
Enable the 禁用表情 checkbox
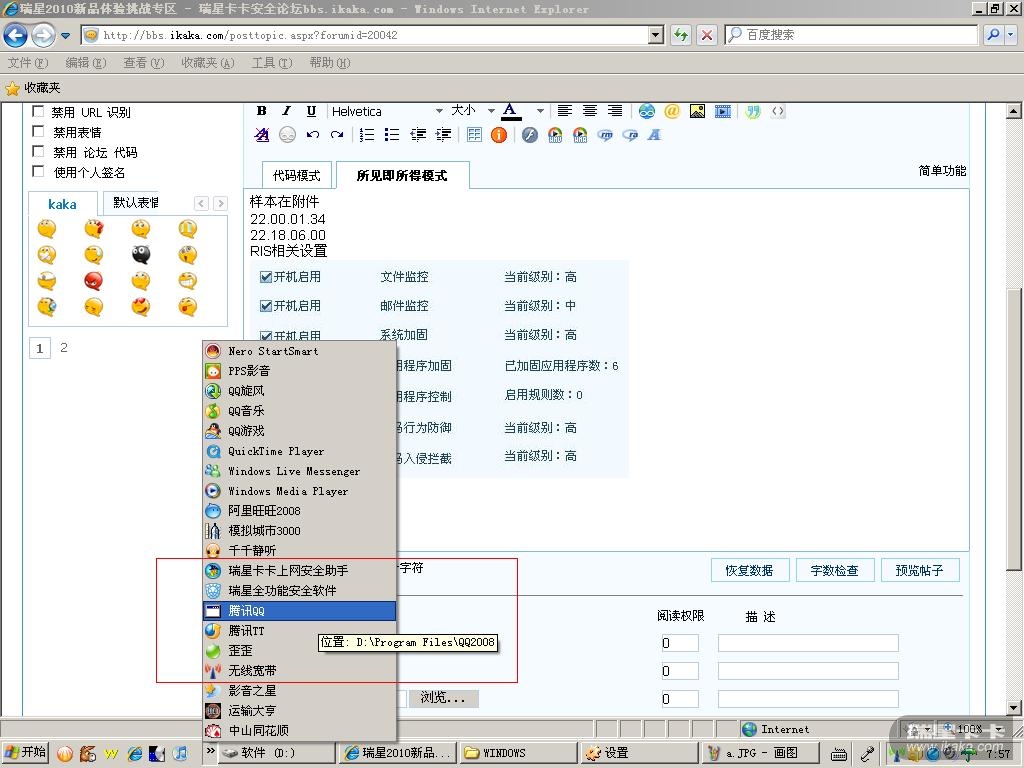pyautogui.click(x=39, y=132)
